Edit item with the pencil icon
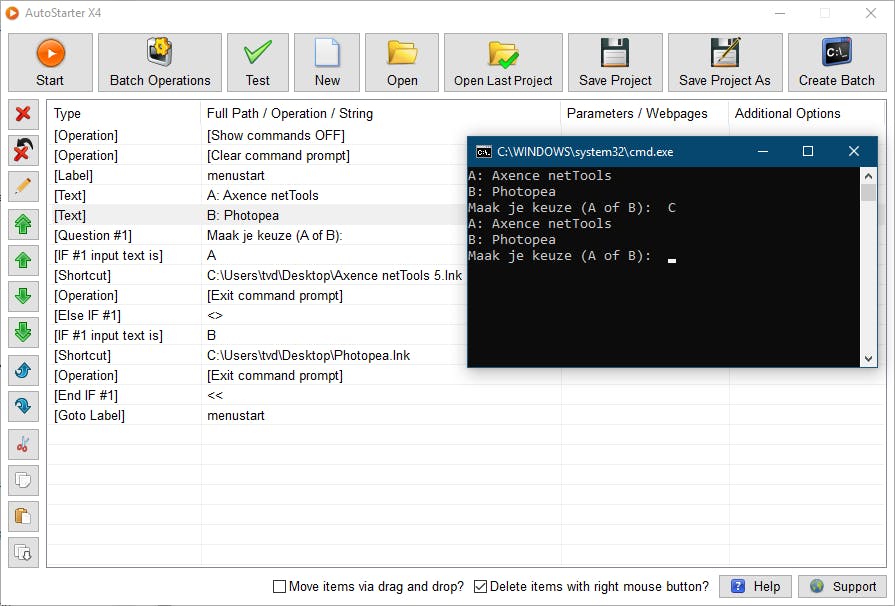Screen dimensions: 895x606 click(x=23, y=186)
